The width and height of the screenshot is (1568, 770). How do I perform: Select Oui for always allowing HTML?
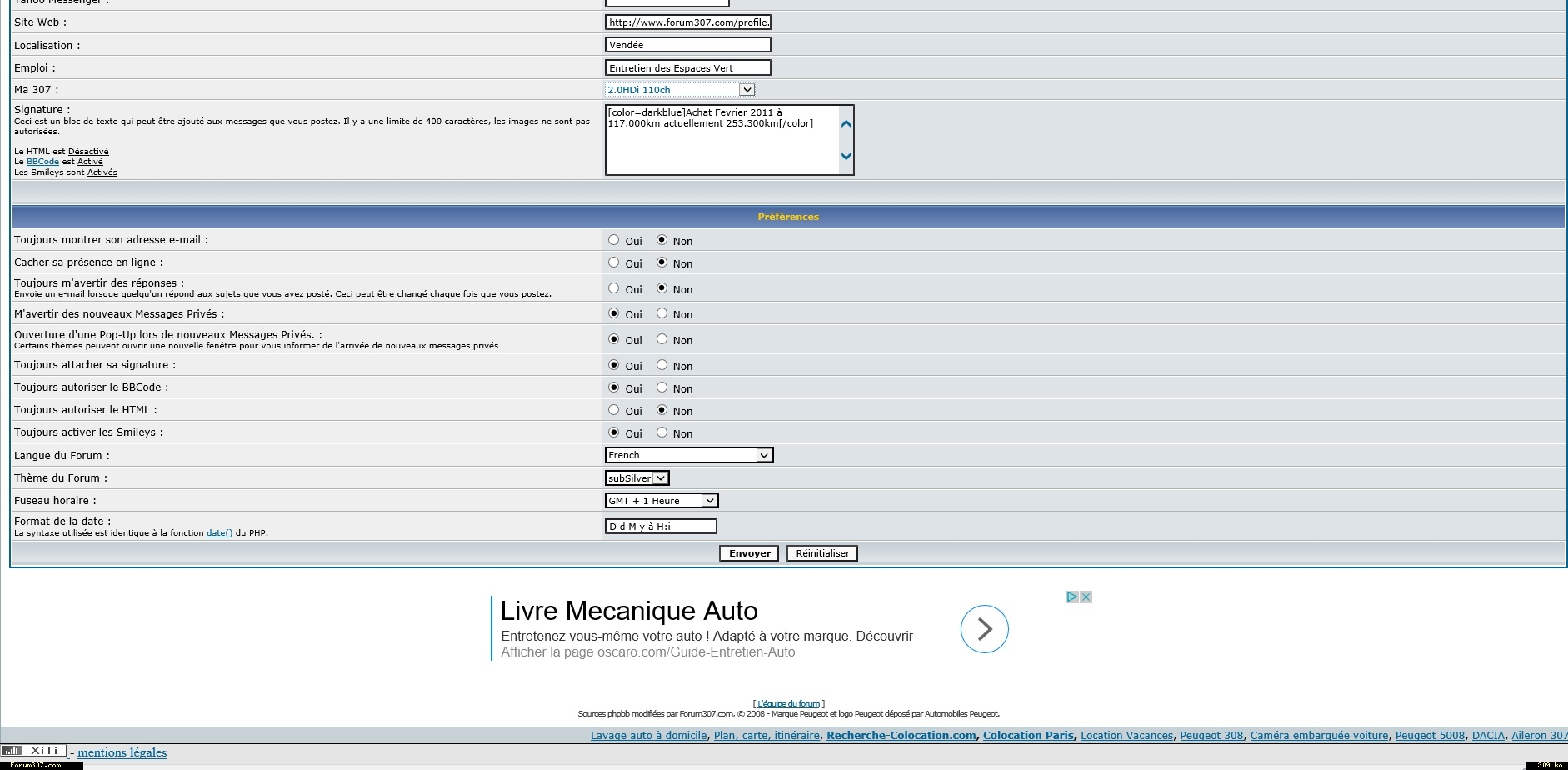614,410
